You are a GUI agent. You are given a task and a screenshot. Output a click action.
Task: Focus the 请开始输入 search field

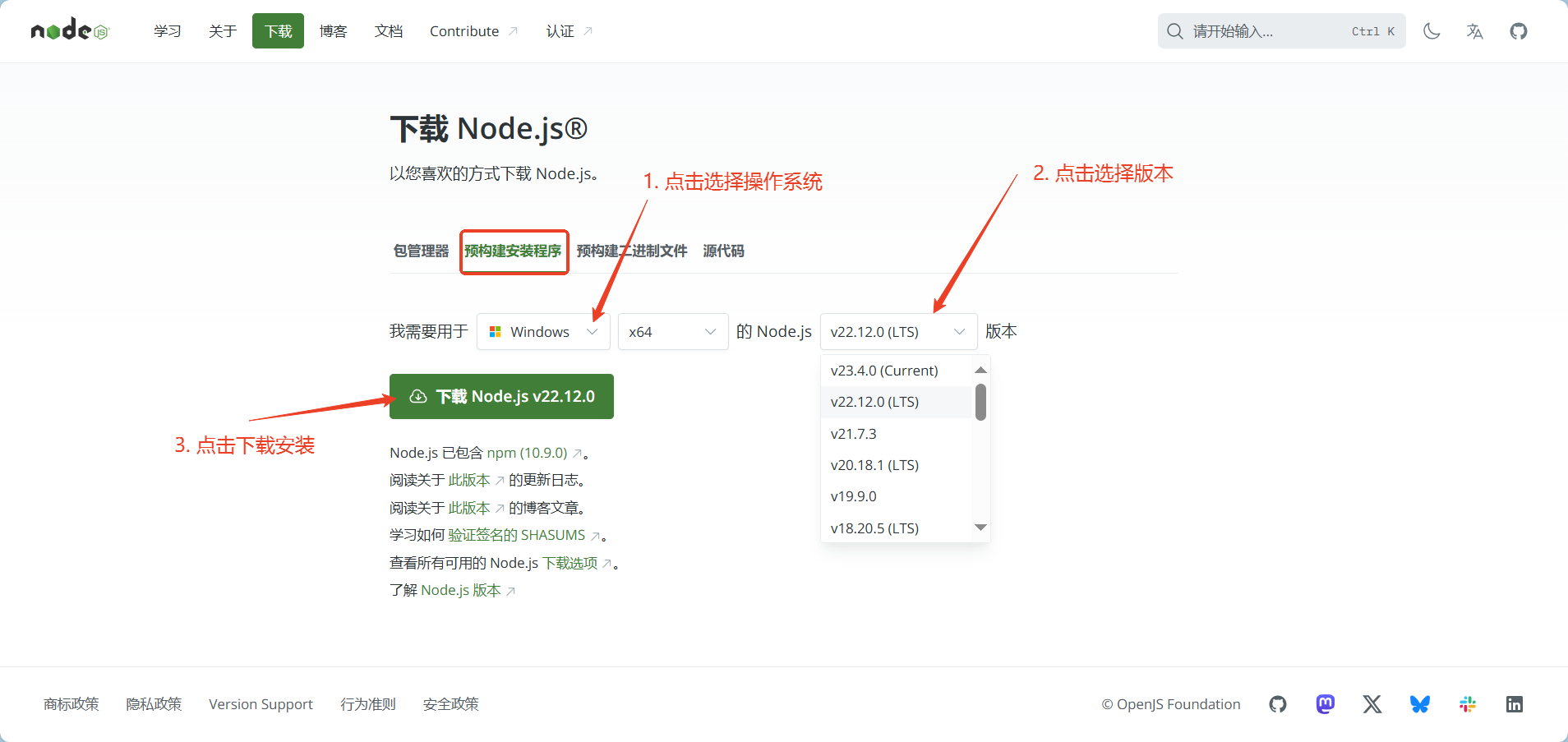(x=1266, y=31)
